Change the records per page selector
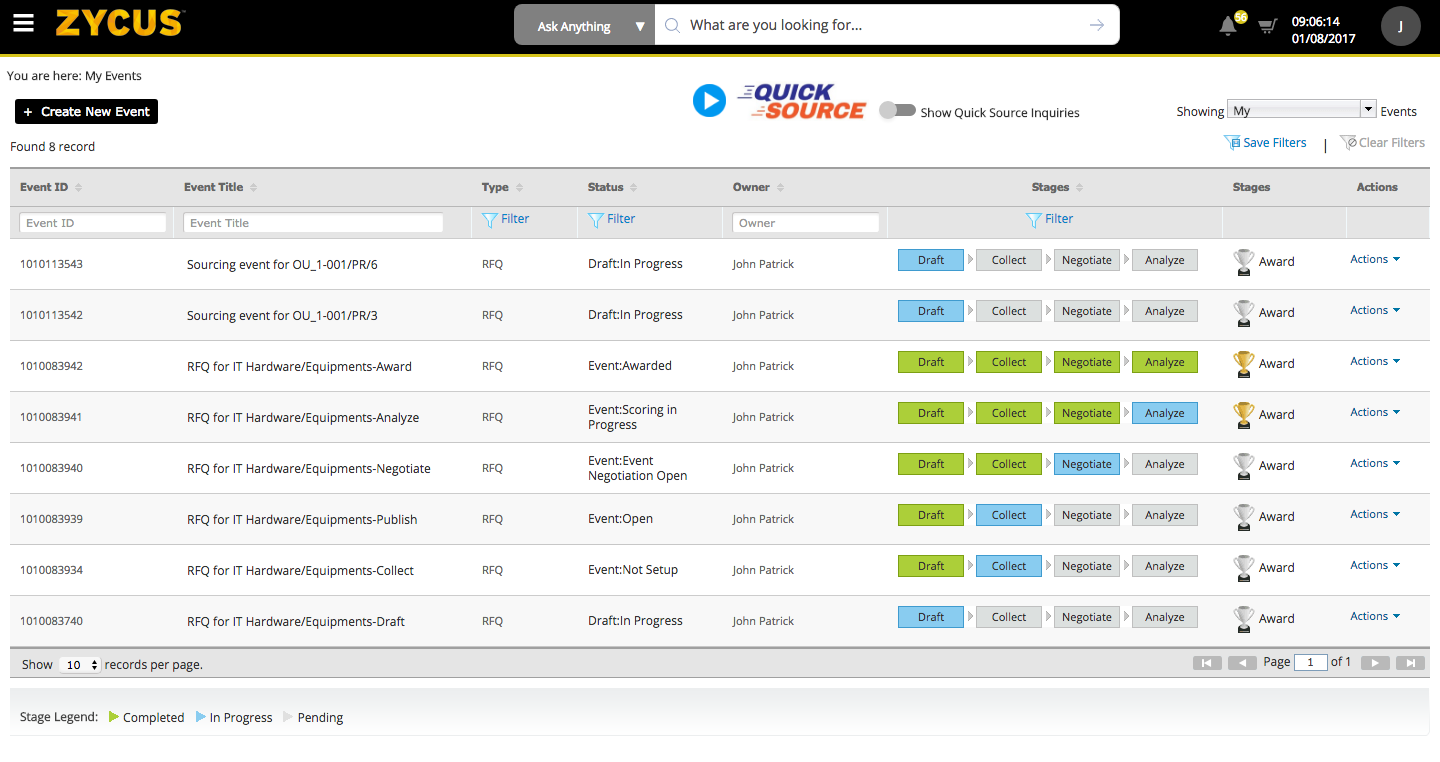Screen dimensions: 1440x762 [81, 665]
